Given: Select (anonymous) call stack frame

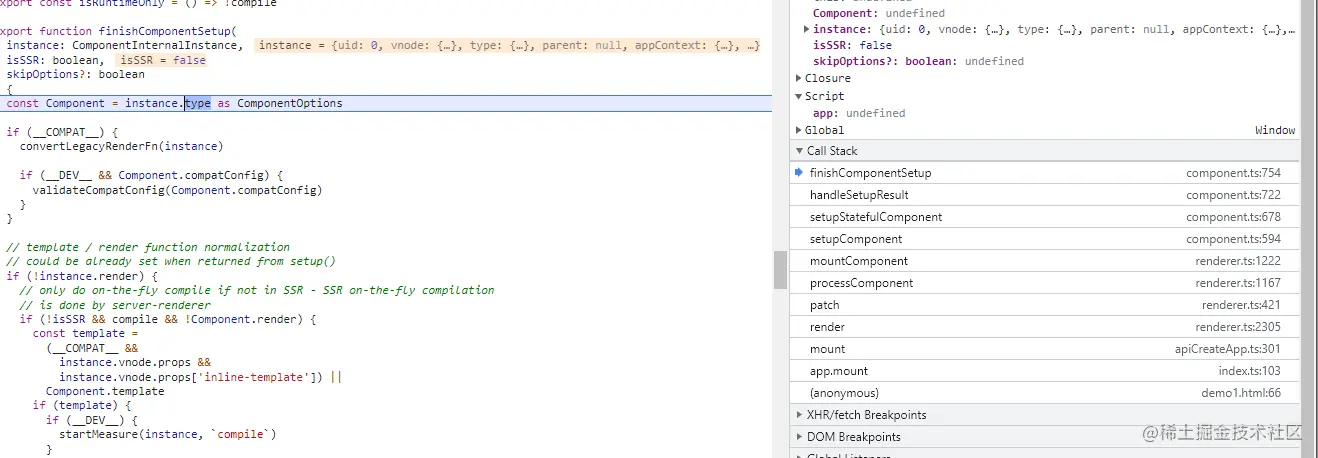Looking at the screenshot, I should (1044, 393).
